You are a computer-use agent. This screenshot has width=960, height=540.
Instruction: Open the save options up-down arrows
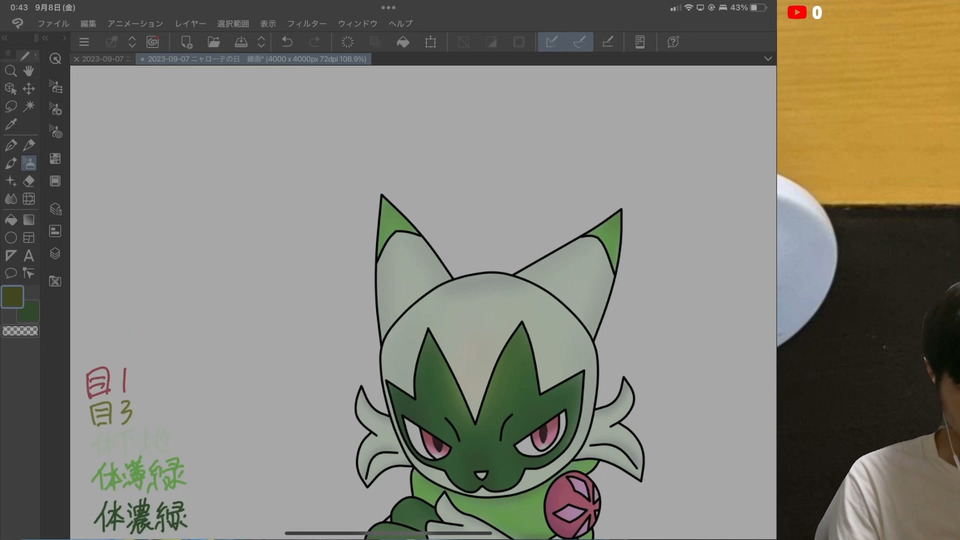click(x=261, y=42)
